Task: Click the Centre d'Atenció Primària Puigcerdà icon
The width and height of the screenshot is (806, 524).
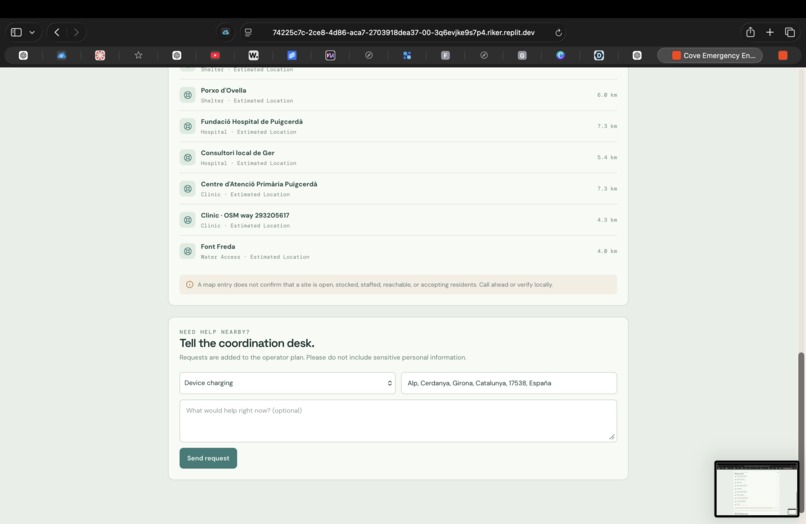Action: pos(188,189)
